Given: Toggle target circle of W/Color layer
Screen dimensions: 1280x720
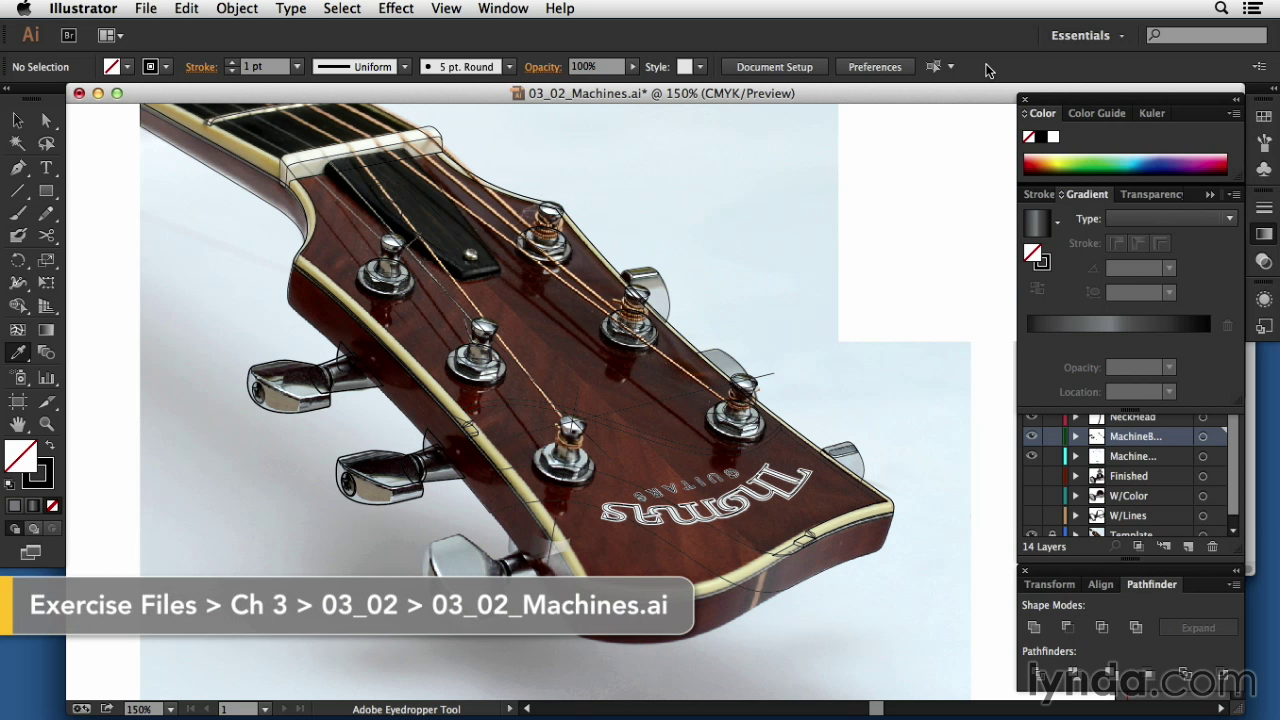Looking at the screenshot, I should click(x=1203, y=496).
